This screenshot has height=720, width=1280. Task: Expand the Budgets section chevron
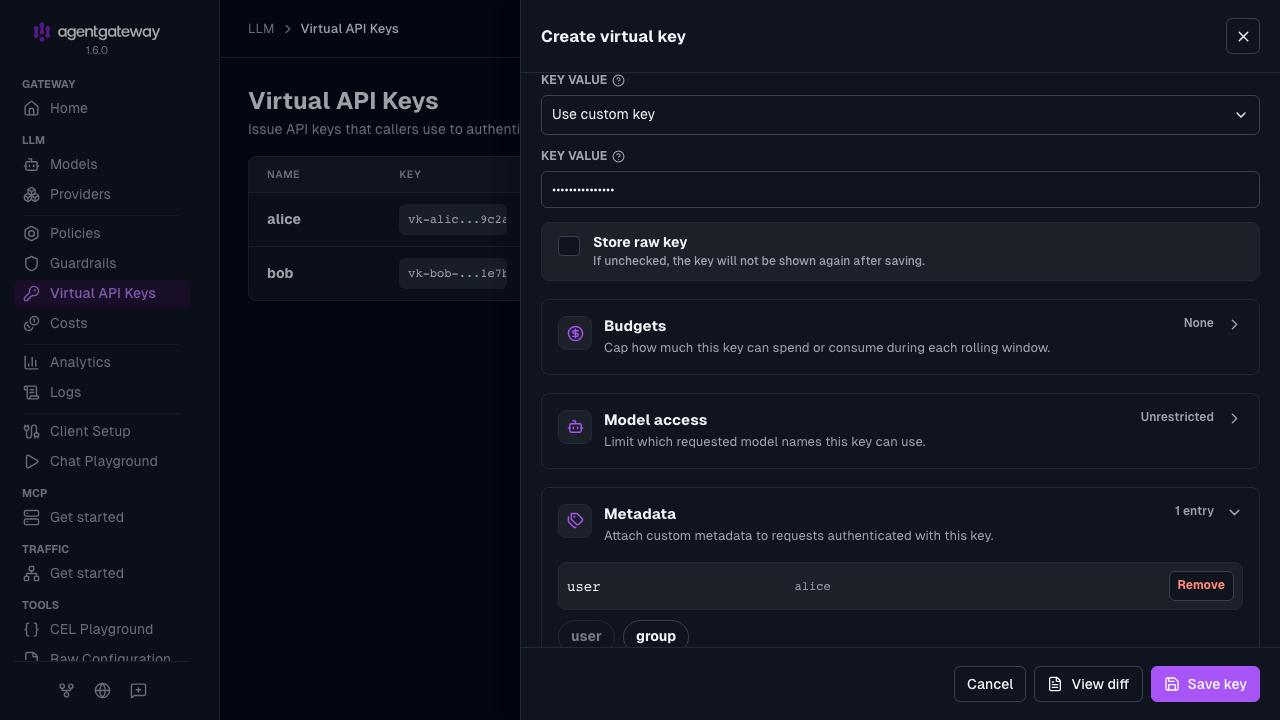pos(1234,324)
